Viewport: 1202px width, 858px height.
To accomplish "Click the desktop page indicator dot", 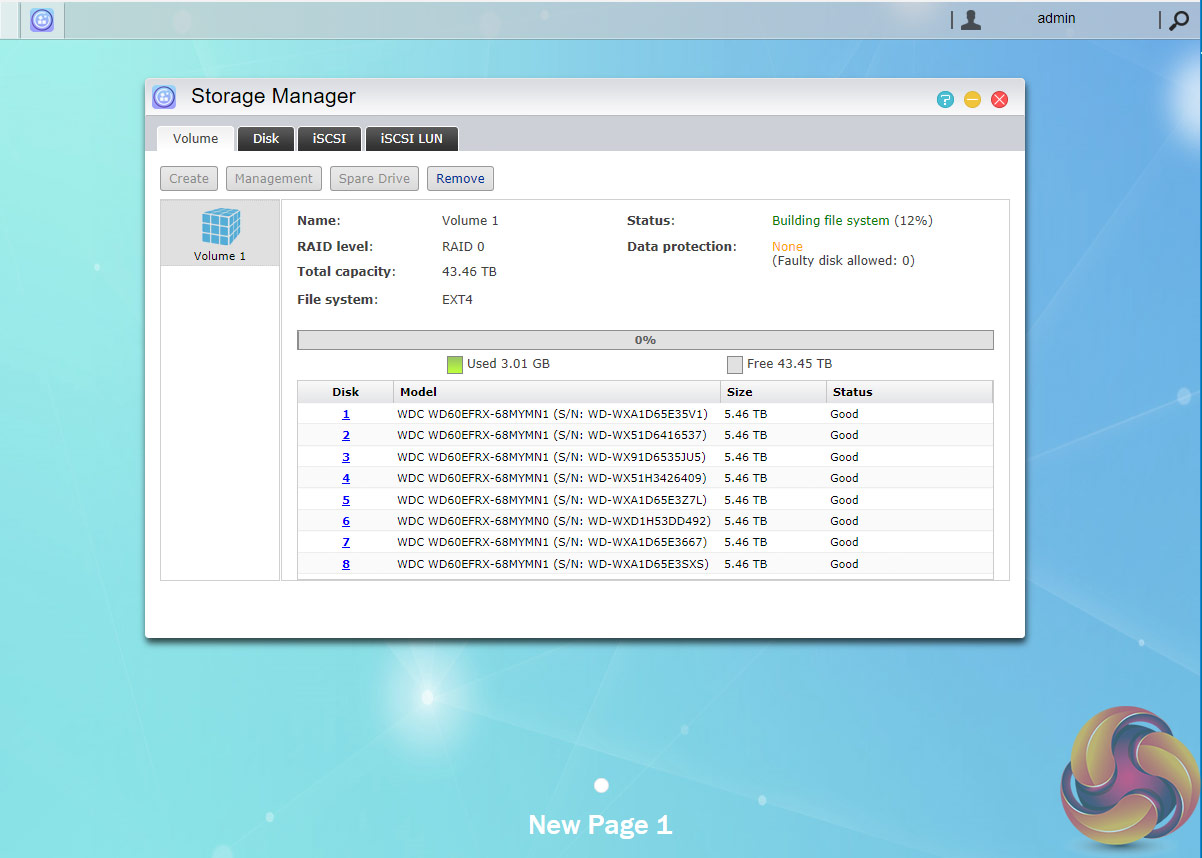I will (x=601, y=785).
